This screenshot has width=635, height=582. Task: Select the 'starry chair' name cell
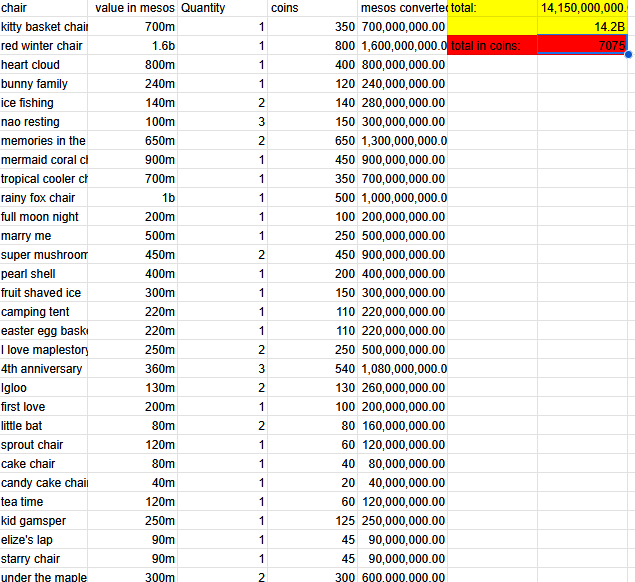44,559
